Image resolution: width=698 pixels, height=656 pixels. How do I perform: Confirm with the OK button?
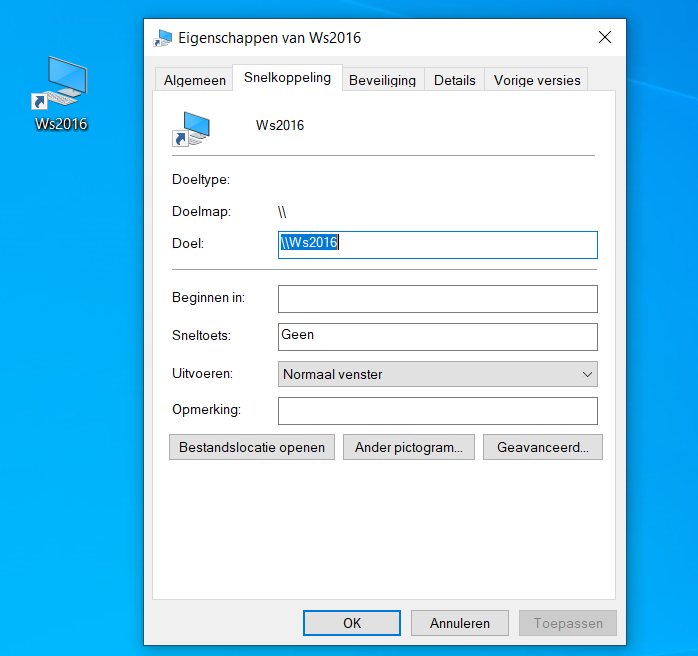click(352, 623)
